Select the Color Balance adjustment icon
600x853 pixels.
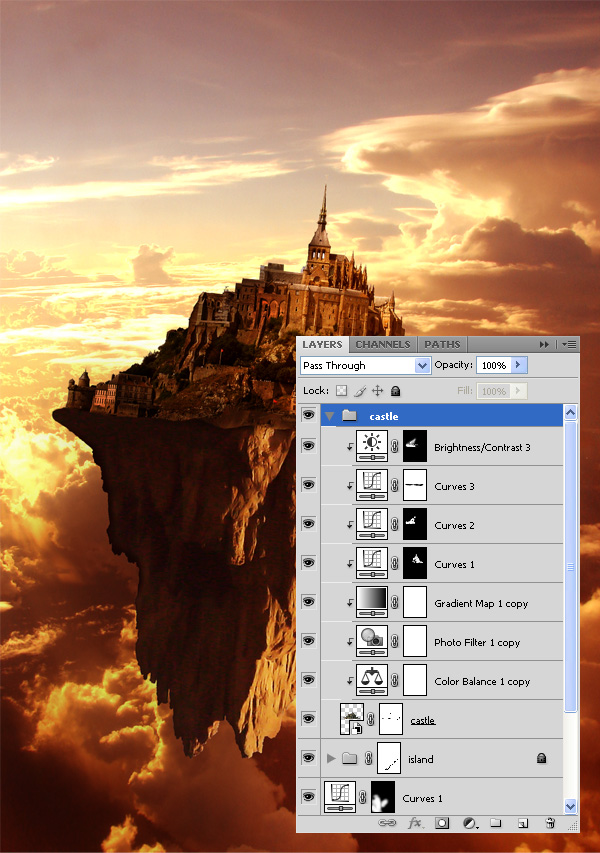[372, 680]
